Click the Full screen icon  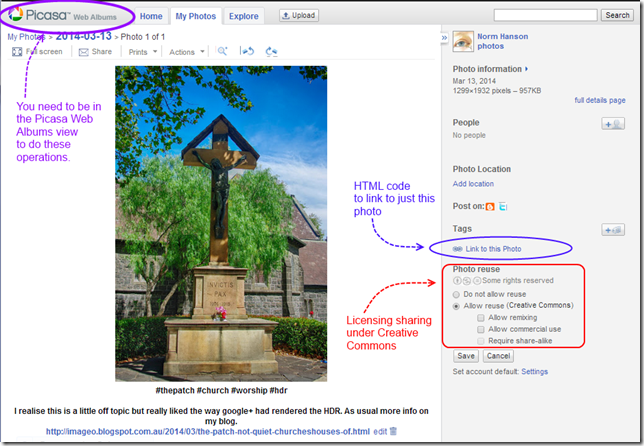[17, 52]
